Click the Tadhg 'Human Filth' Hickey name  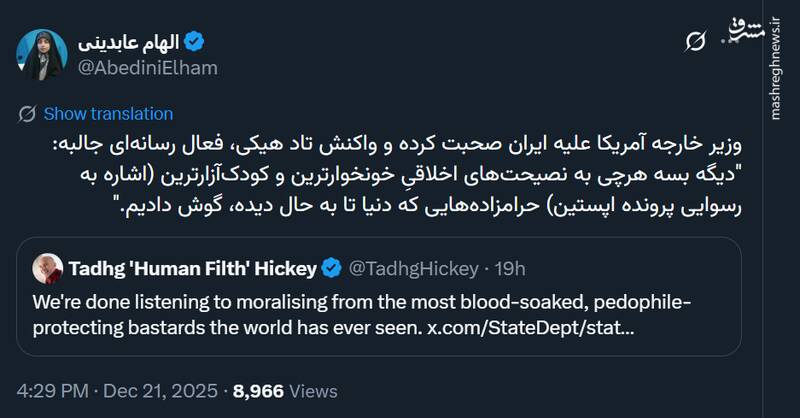tap(193, 268)
